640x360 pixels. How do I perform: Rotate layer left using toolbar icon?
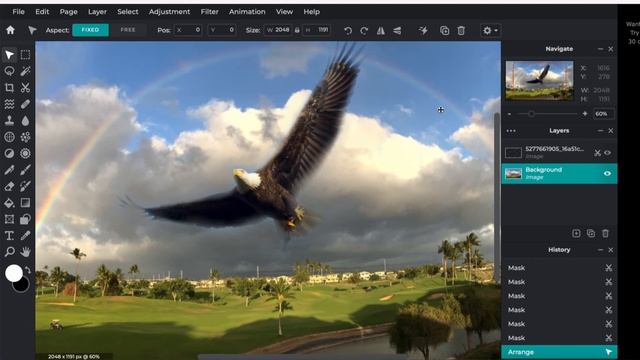point(348,31)
